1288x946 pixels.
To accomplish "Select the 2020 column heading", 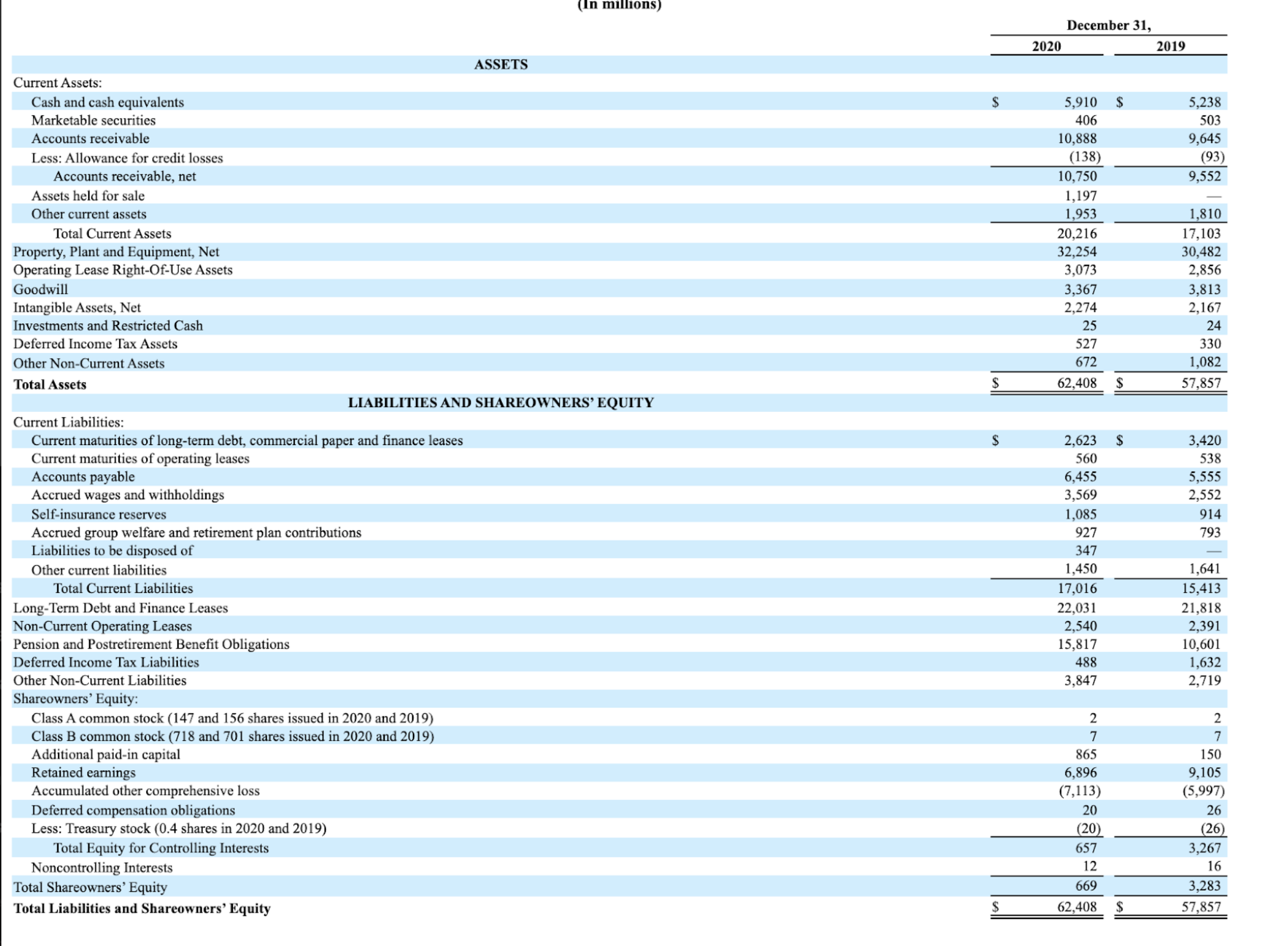I will tap(1047, 46).
